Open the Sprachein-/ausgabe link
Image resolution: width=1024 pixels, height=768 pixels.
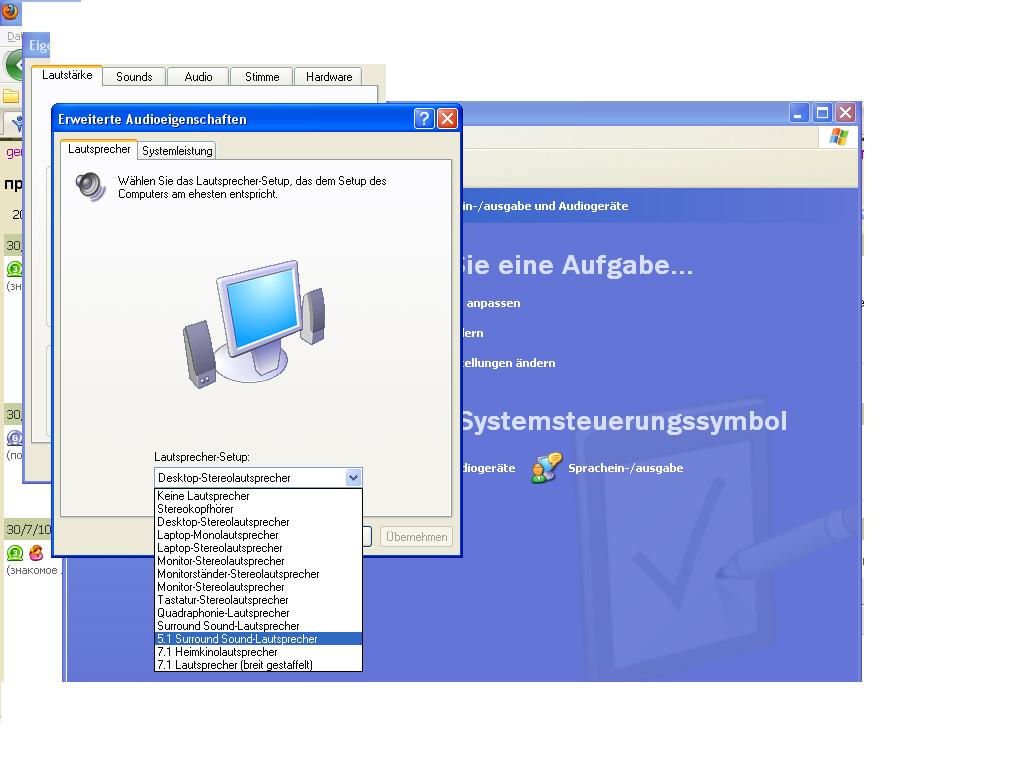click(x=626, y=468)
